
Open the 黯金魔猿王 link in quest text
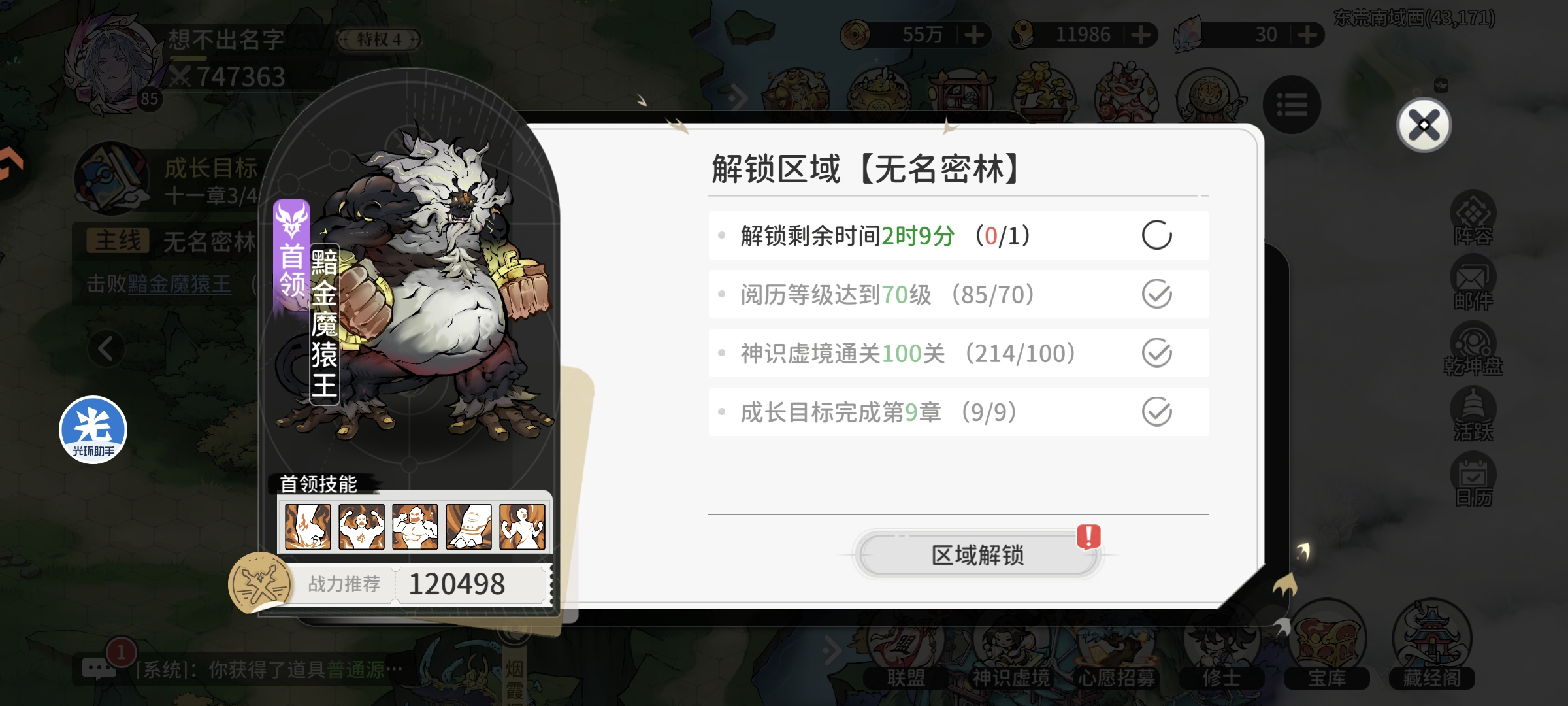[179, 284]
